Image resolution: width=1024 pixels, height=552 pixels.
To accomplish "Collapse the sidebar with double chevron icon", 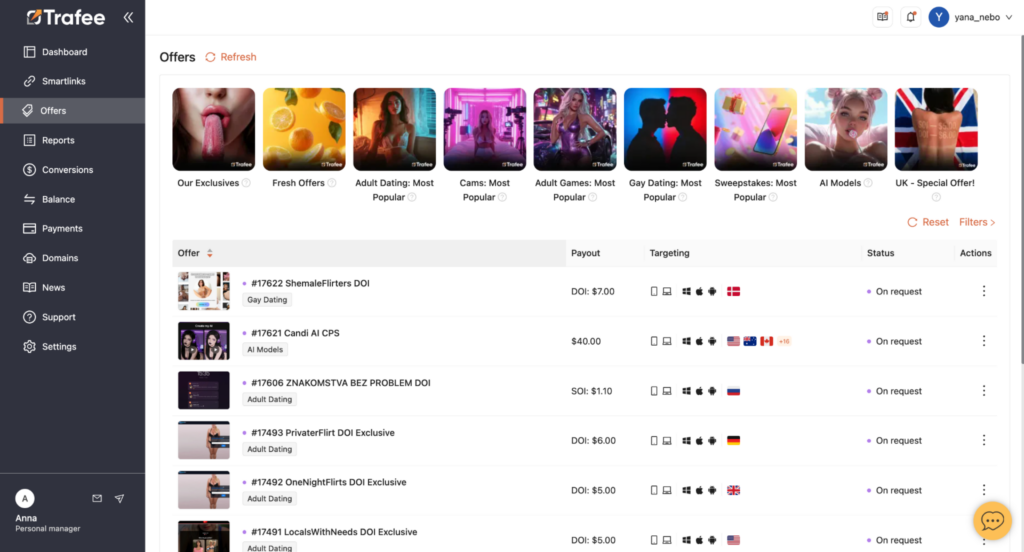I will [128, 18].
